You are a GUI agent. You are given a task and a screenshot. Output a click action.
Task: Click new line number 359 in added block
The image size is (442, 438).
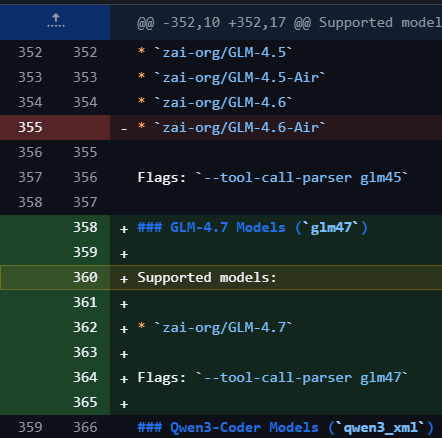tap(85, 252)
